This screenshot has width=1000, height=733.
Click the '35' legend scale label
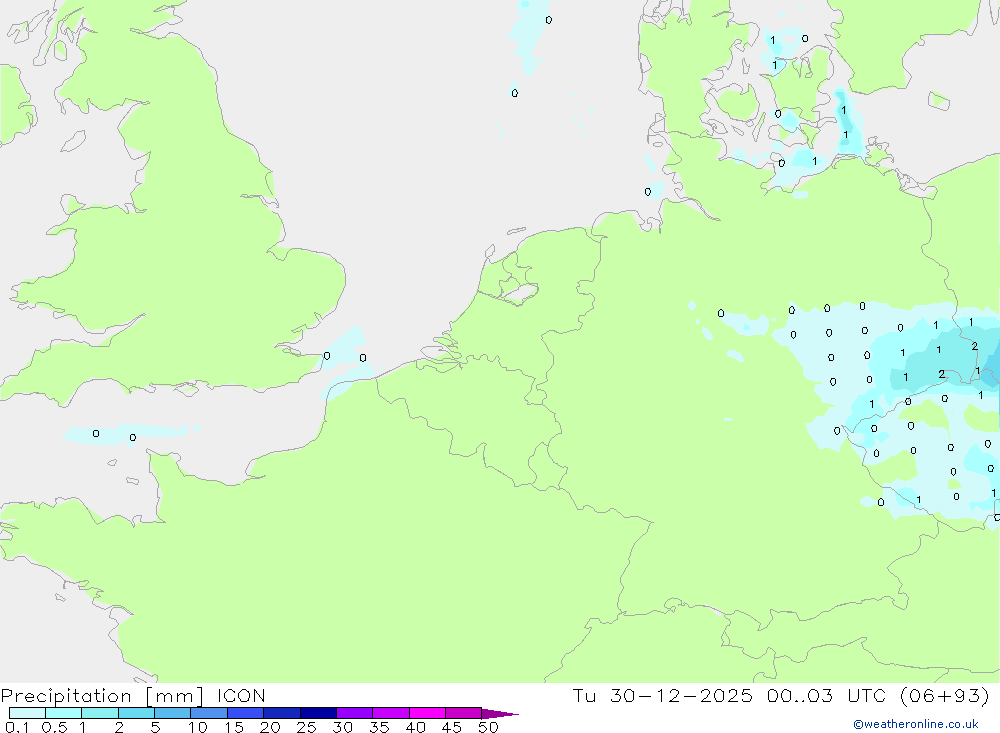(379, 727)
